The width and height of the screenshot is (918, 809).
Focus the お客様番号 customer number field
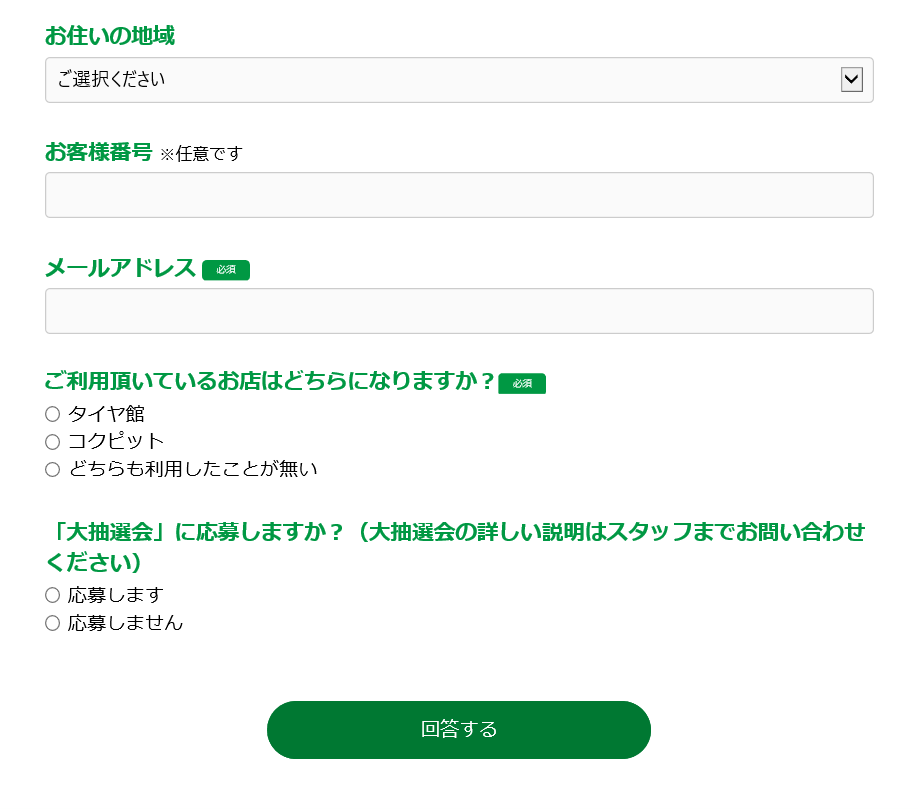pos(459,195)
